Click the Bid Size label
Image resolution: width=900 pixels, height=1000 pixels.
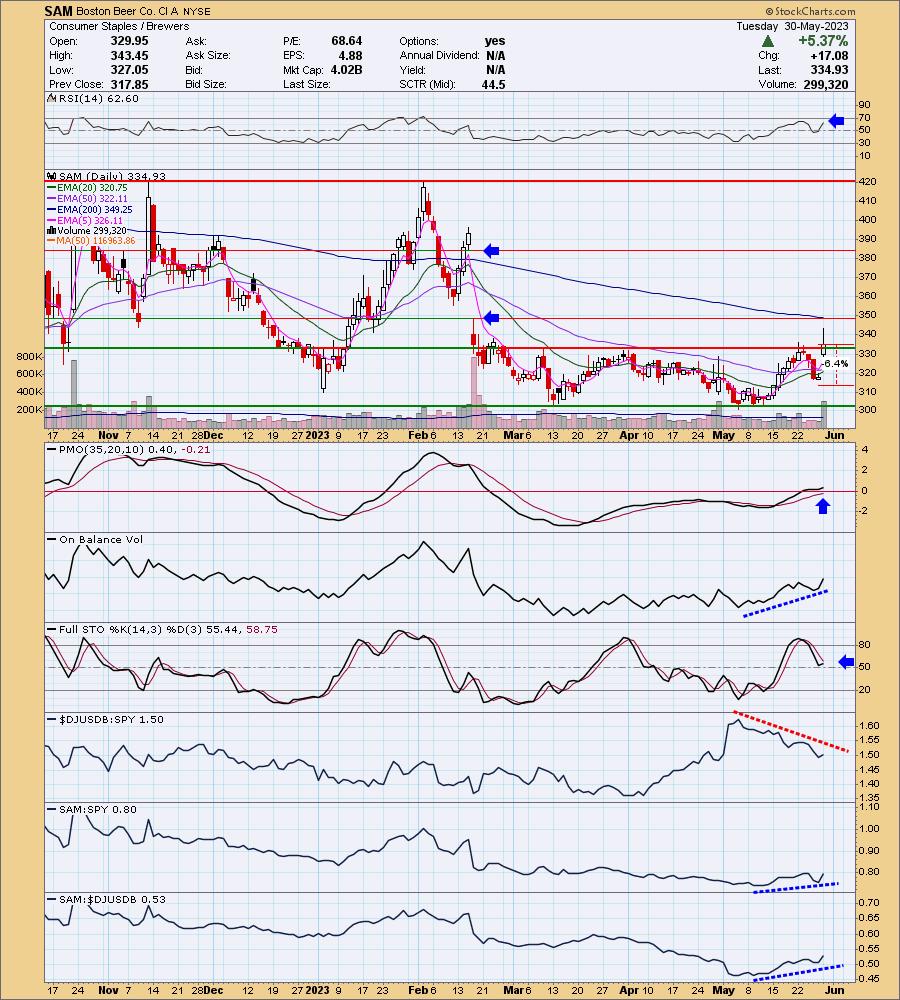pyautogui.click(x=208, y=84)
